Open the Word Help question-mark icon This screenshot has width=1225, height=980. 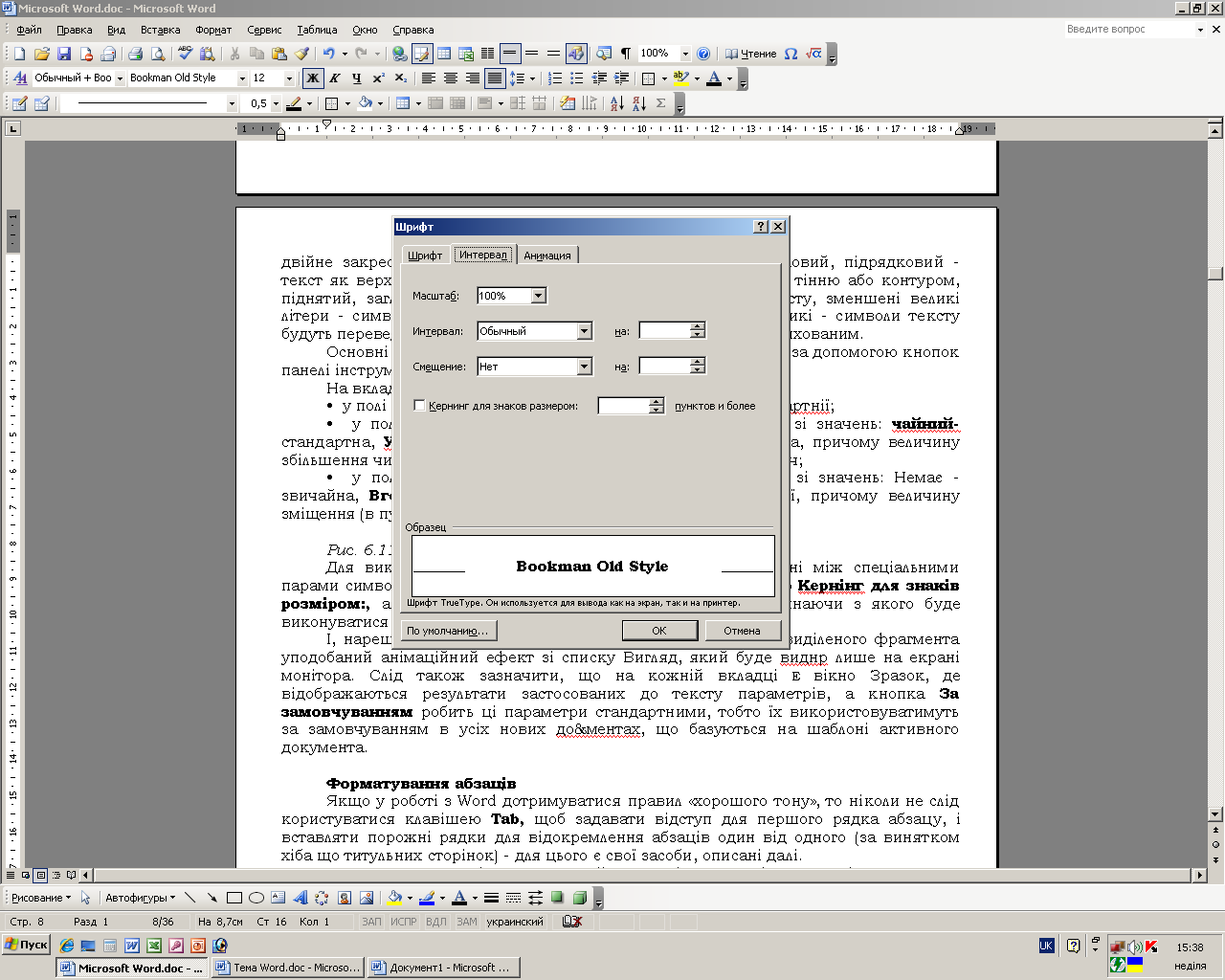(x=703, y=54)
